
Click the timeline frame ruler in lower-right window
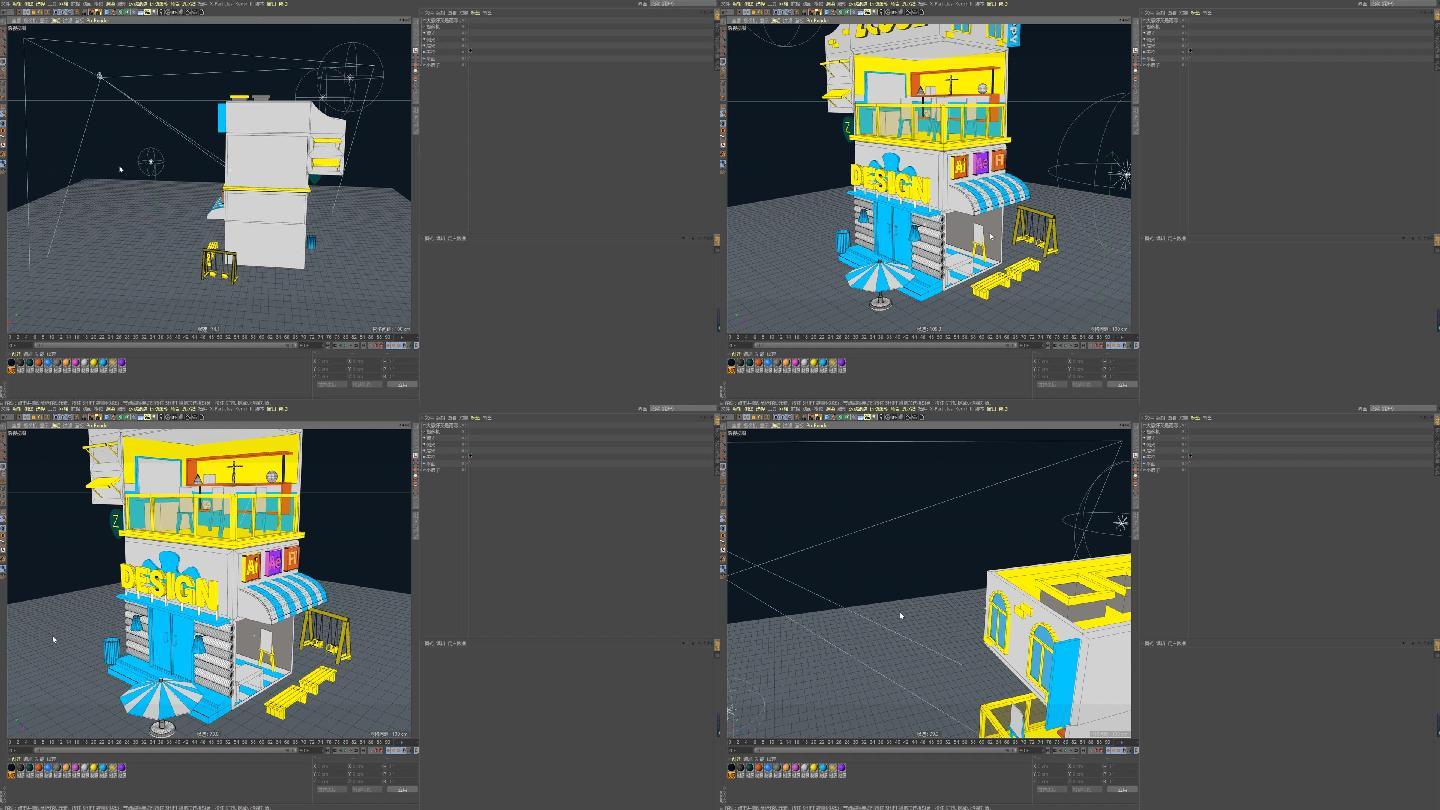[x=929, y=742]
